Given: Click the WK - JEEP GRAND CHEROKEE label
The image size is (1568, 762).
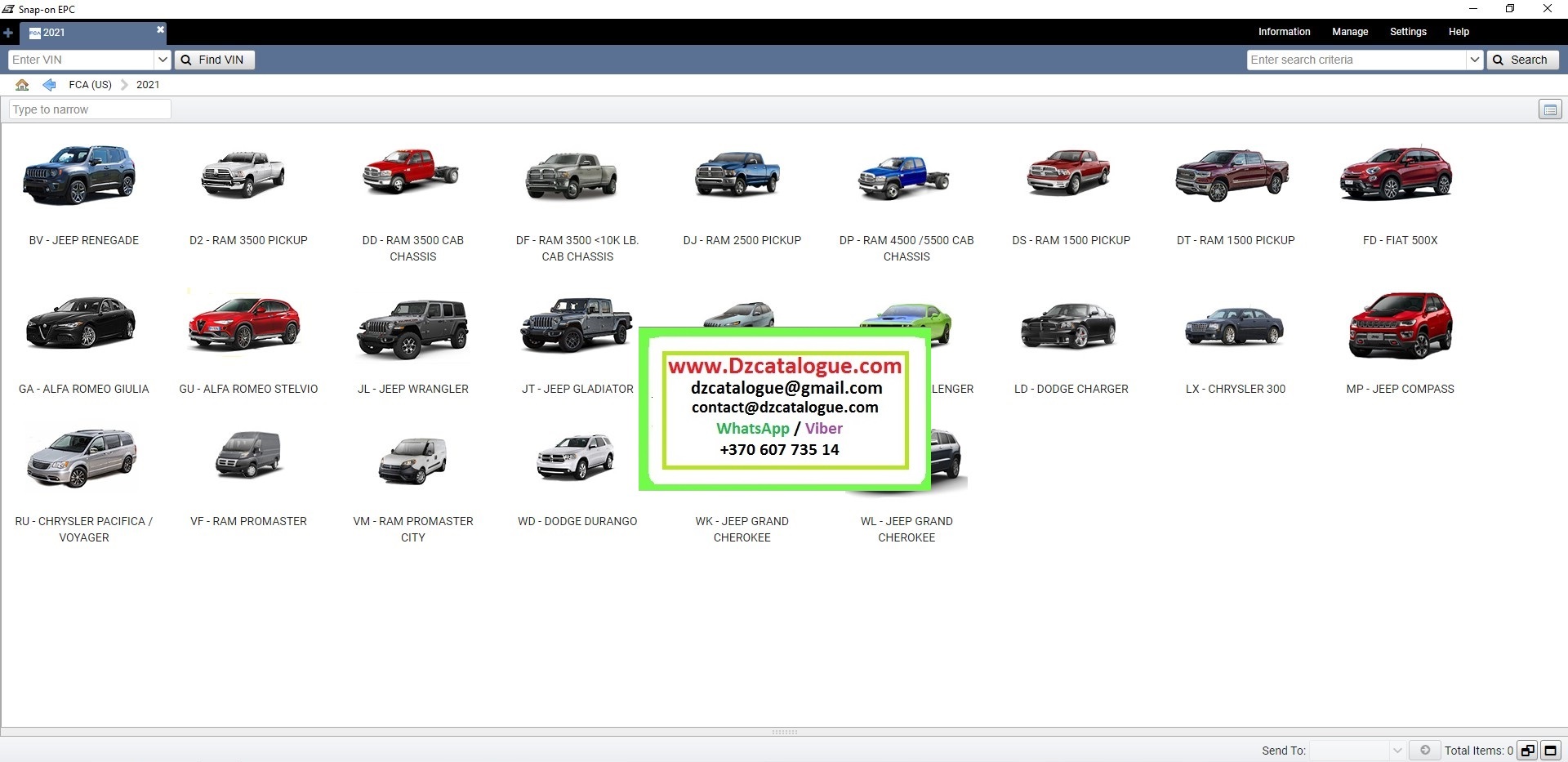Looking at the screenshot, I should 742,529.
